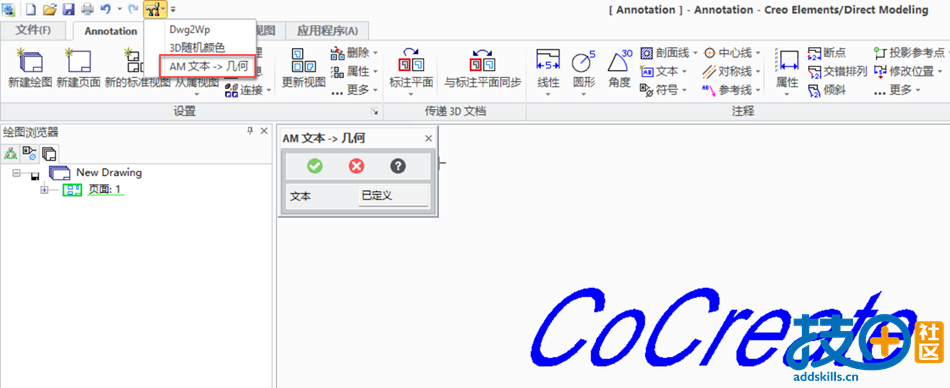
Task: Expand the 从属视图 dropdown arrow
Action: (197, 94)
